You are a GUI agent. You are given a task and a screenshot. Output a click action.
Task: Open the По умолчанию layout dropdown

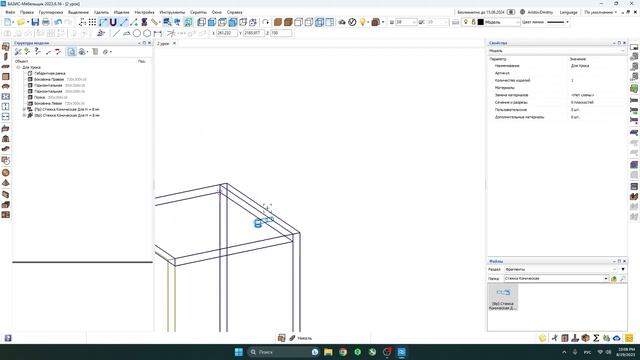point(600,12)
